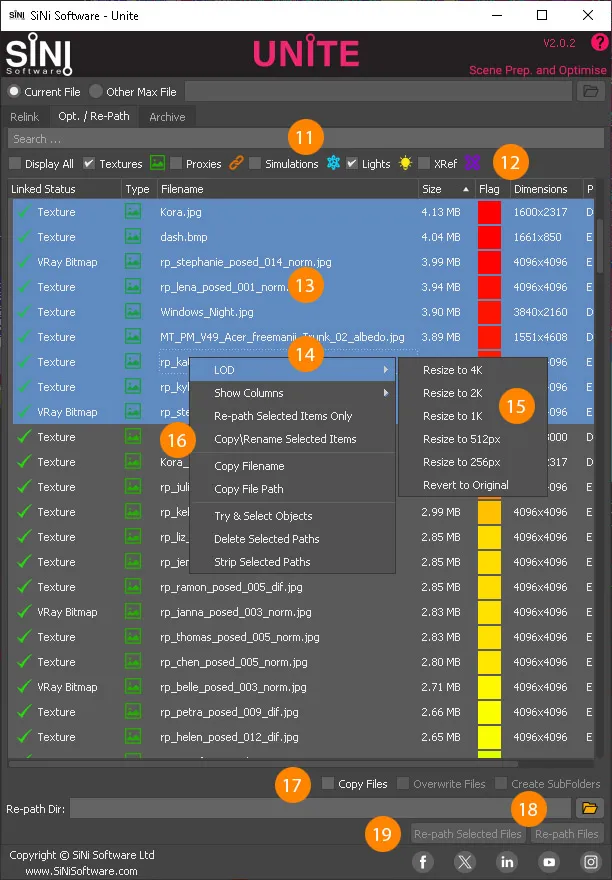
Task: Choose Resize to 4K
Action: (473, 370)
